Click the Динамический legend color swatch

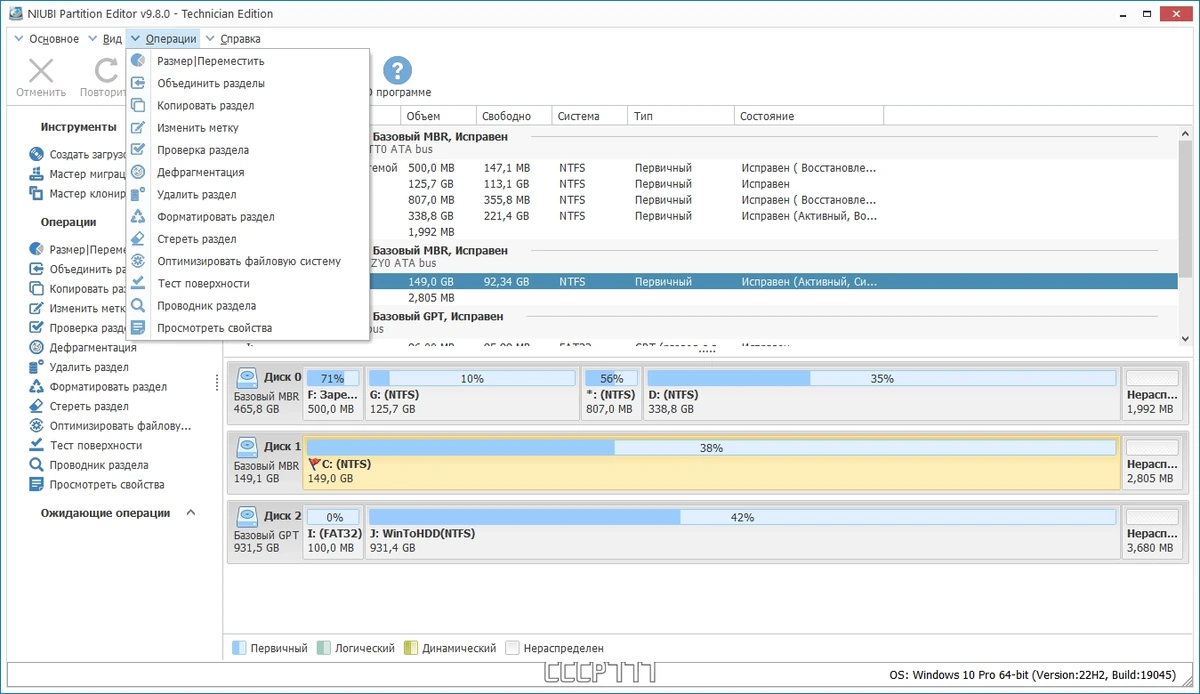point(410,648)
